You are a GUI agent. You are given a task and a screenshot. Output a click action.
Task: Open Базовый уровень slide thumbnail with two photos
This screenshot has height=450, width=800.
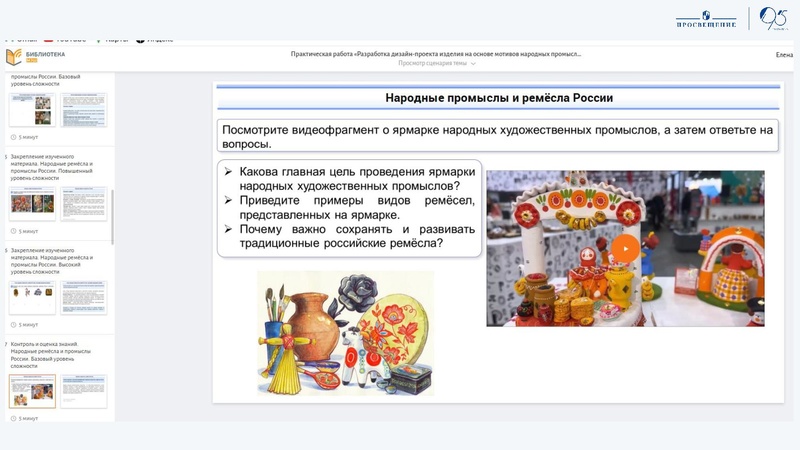pyautogui.click(x=32, y=110)
